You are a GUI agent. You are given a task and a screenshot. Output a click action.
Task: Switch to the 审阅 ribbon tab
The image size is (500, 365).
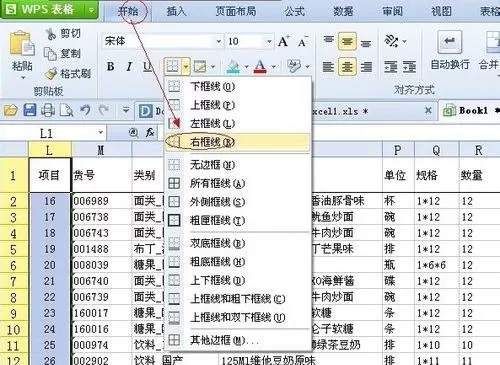click(x=392, y=11)
